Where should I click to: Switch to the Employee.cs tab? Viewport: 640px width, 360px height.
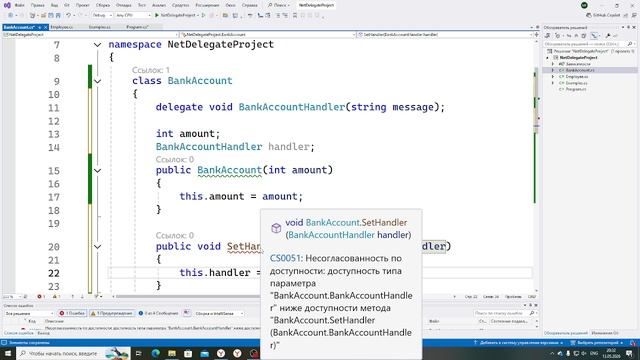tap(62, 27)
